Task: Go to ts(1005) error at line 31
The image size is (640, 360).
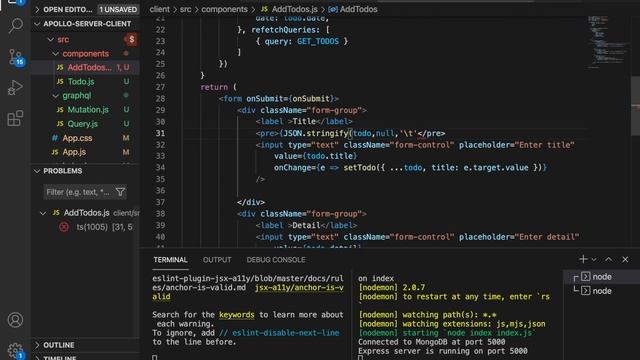Action: tap(104, 227)
